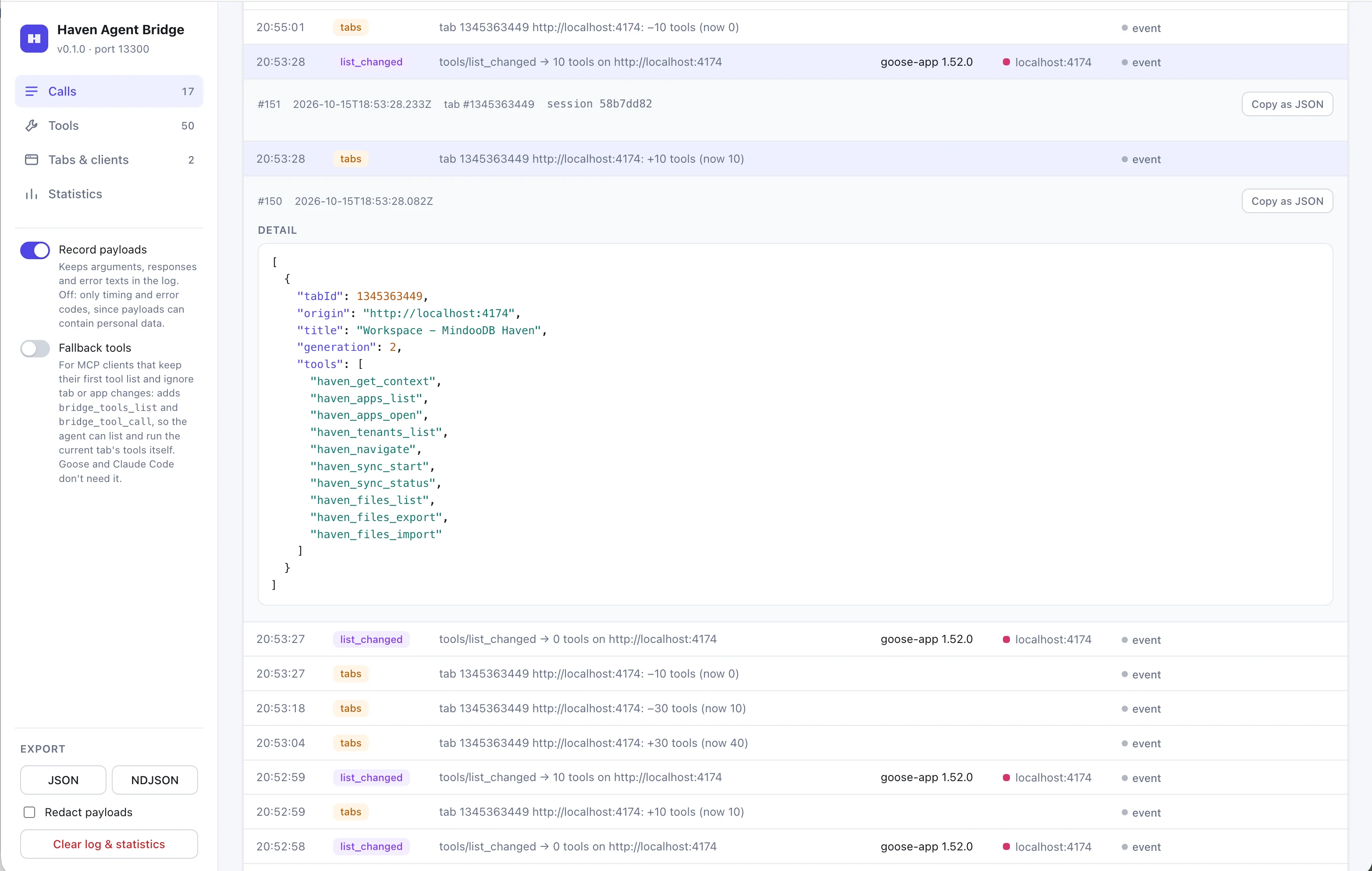The height and width of the screenshot is (871, 1372).
Task: Expand the 20:55:01 tabs row
Action: pyautogui.click(x=796, y=27)
